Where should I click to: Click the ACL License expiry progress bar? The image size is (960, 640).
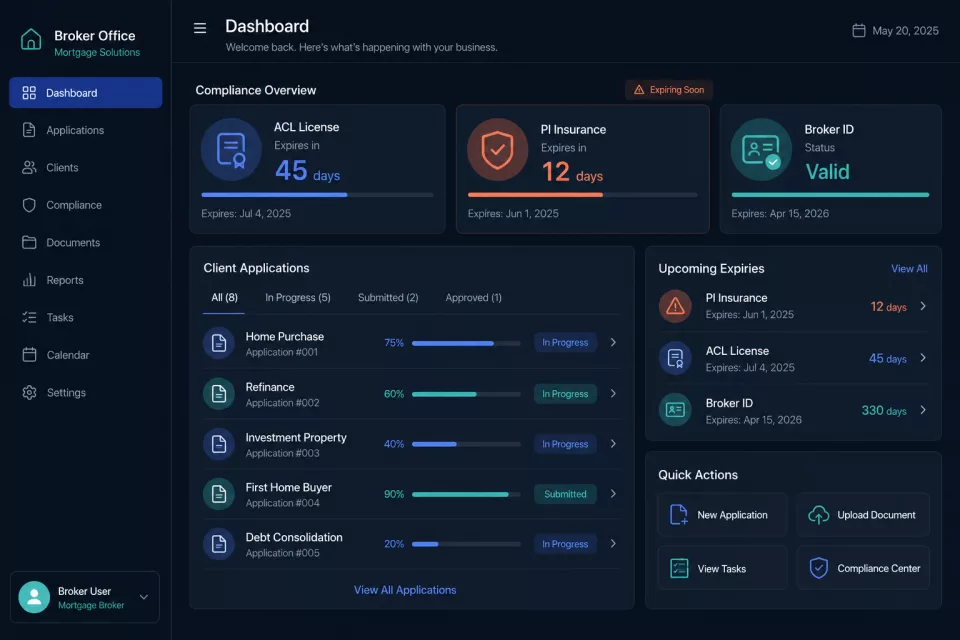click(x=317, y=195)
